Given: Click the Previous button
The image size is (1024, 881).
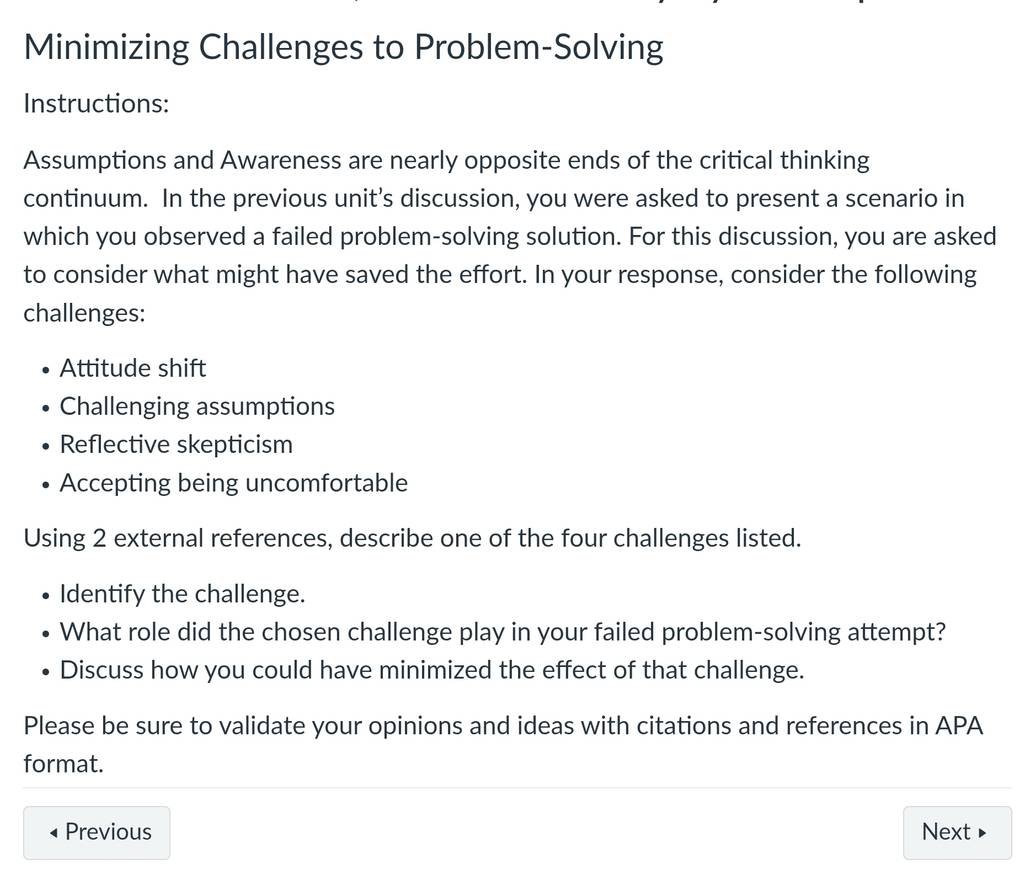Looking at the screenshot, I should pos(97,832).
